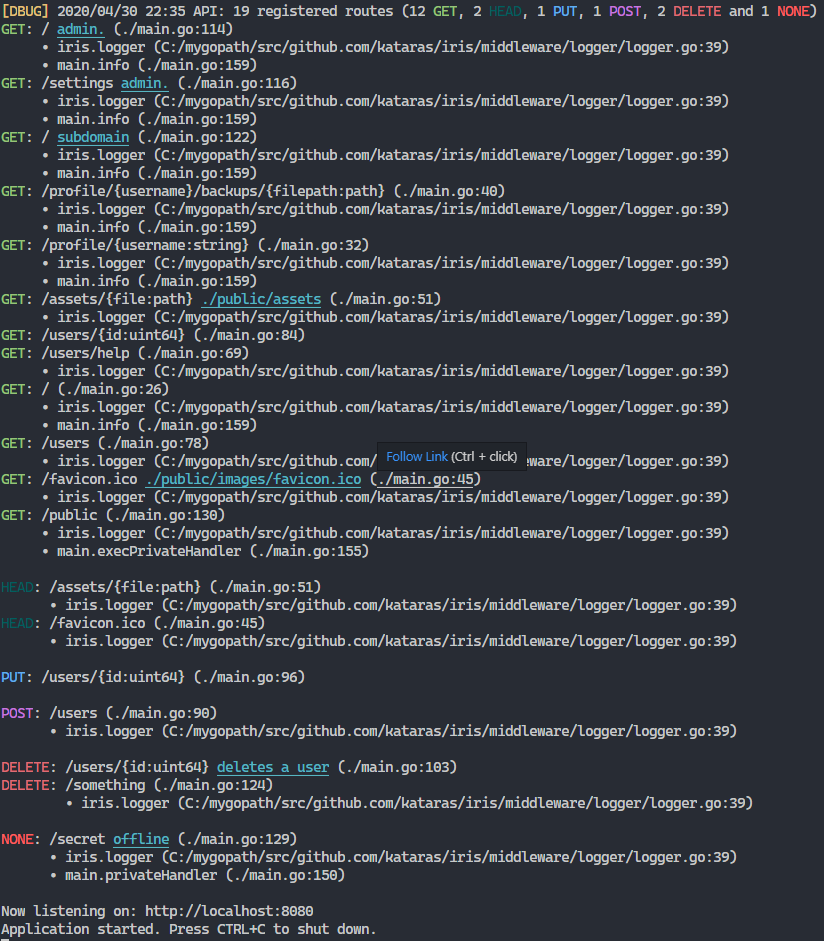Image resolution: width=824 pixels, height=941 pixels.
Task: Open the ./public/assets link
Action: click(261, 298)
